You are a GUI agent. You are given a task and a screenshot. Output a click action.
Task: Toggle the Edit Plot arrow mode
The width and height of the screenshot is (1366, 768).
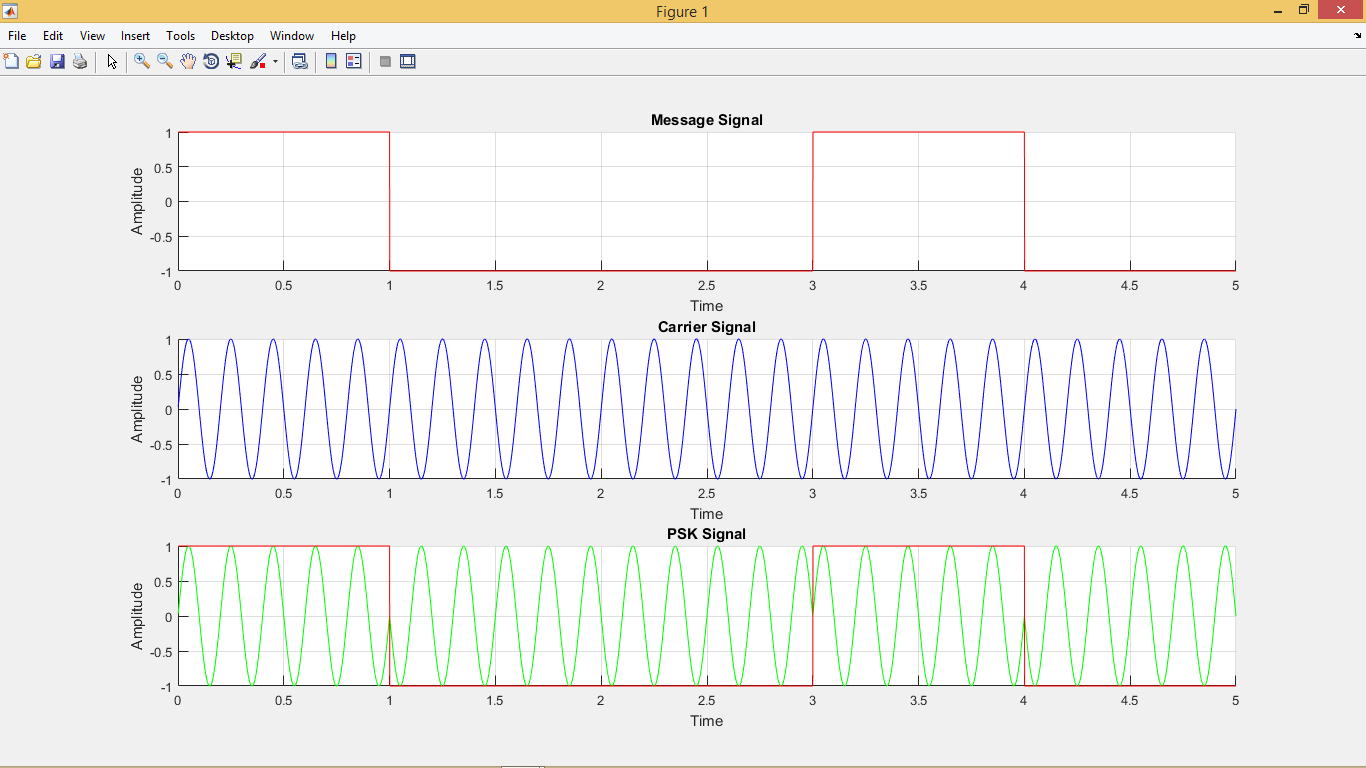click(112, 61)
